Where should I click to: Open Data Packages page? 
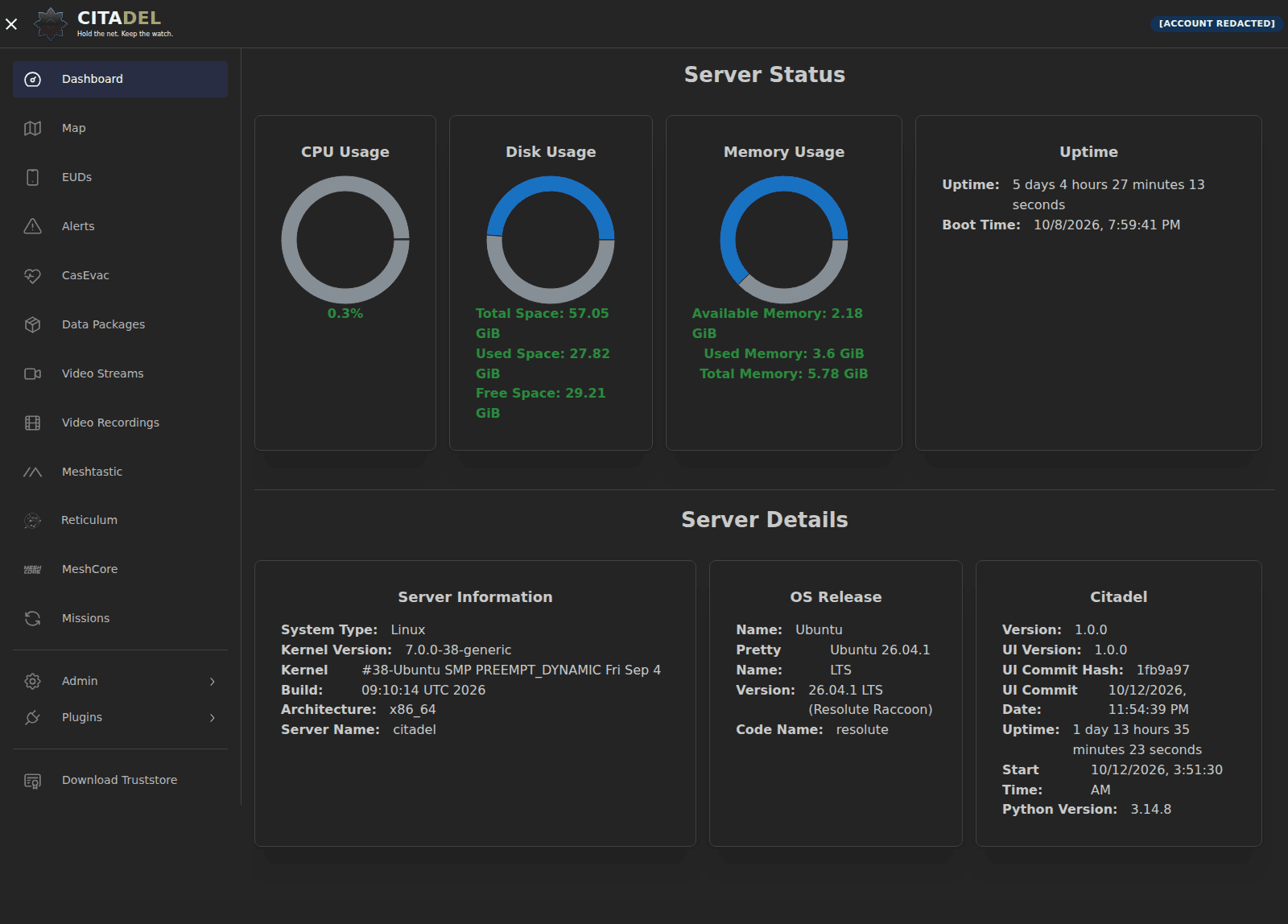point(120,324)
